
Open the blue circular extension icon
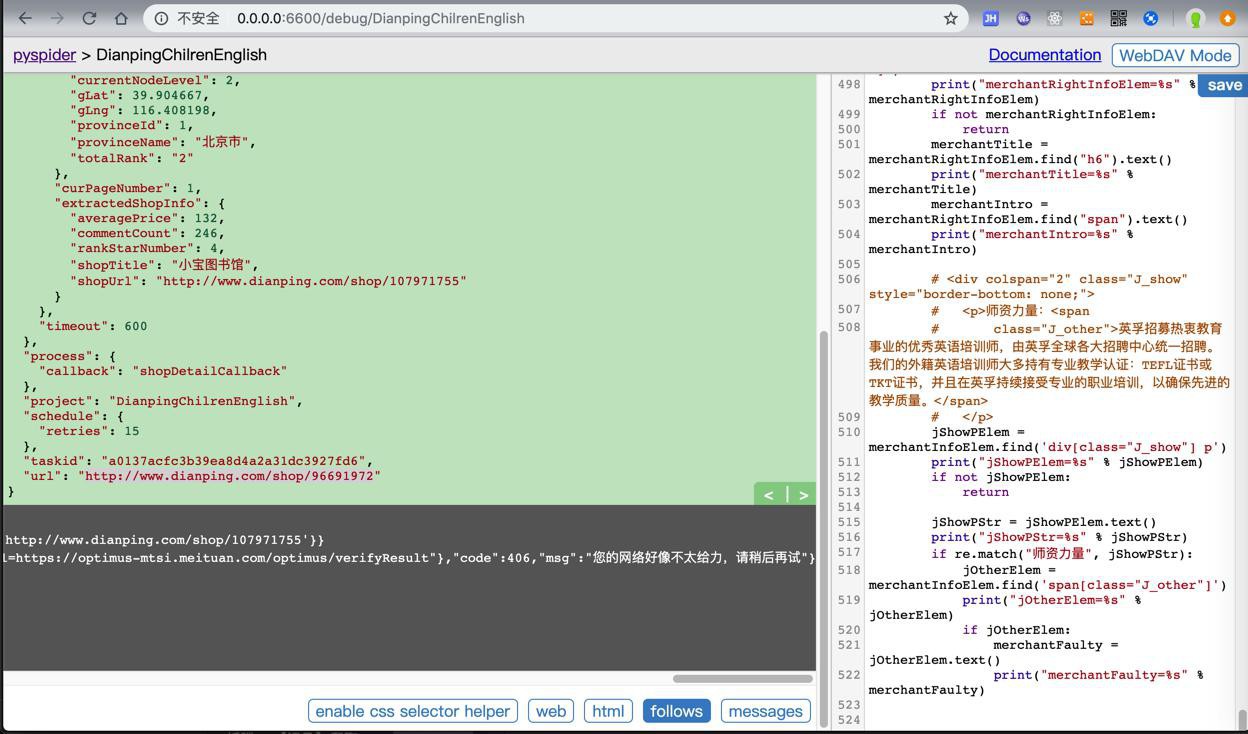click(x=1151, y=18)
